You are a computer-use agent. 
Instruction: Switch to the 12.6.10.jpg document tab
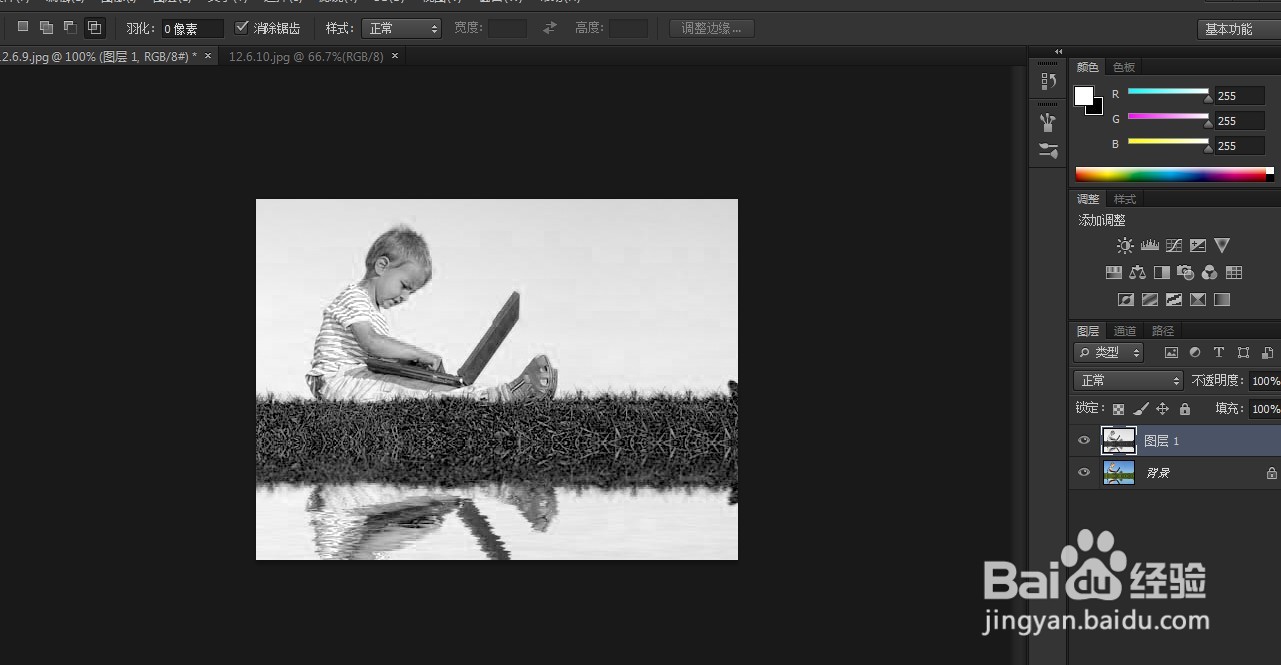pyautogui.click(x=306, y=57)
